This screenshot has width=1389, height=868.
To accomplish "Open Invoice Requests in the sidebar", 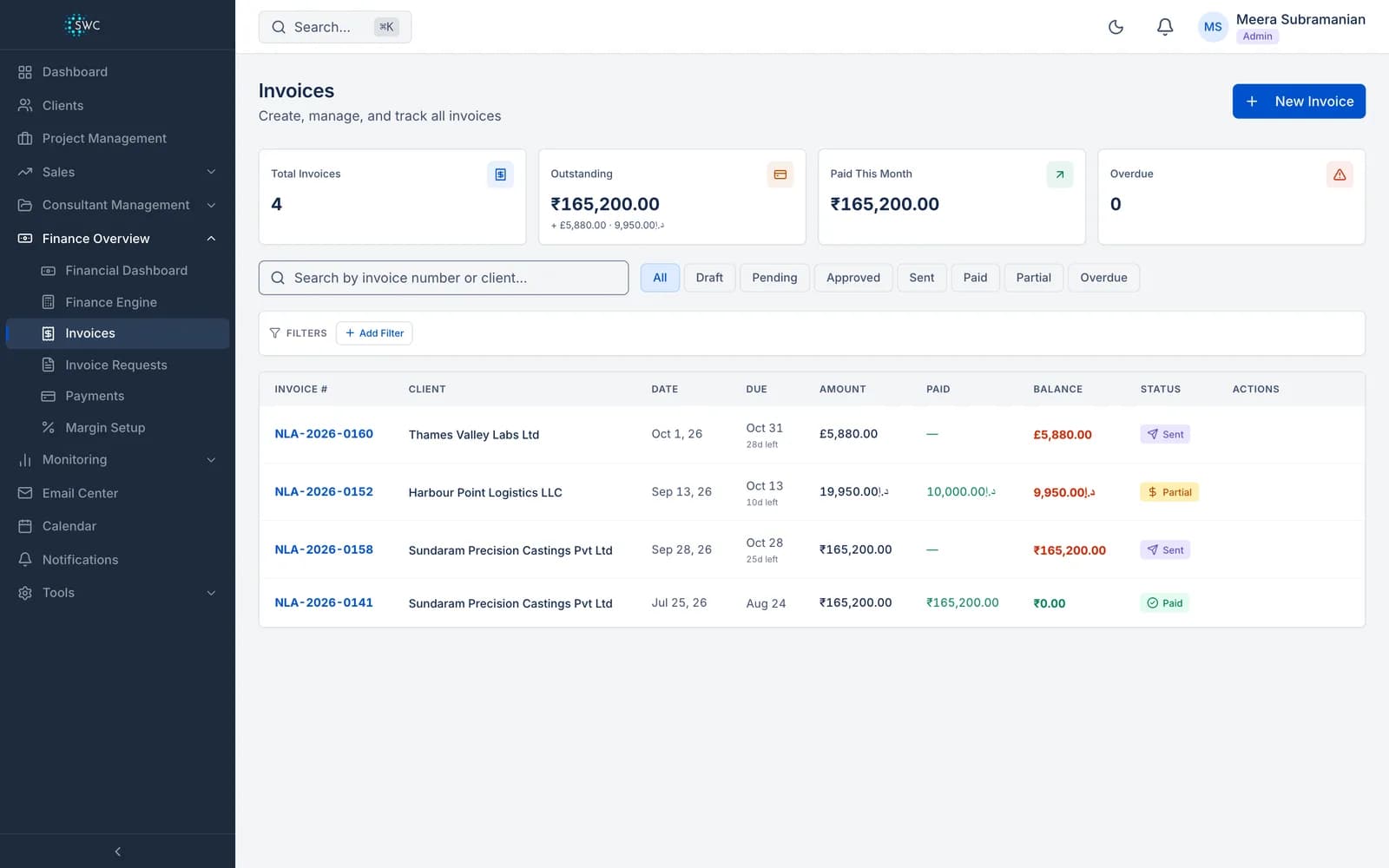I will (117, 365).
